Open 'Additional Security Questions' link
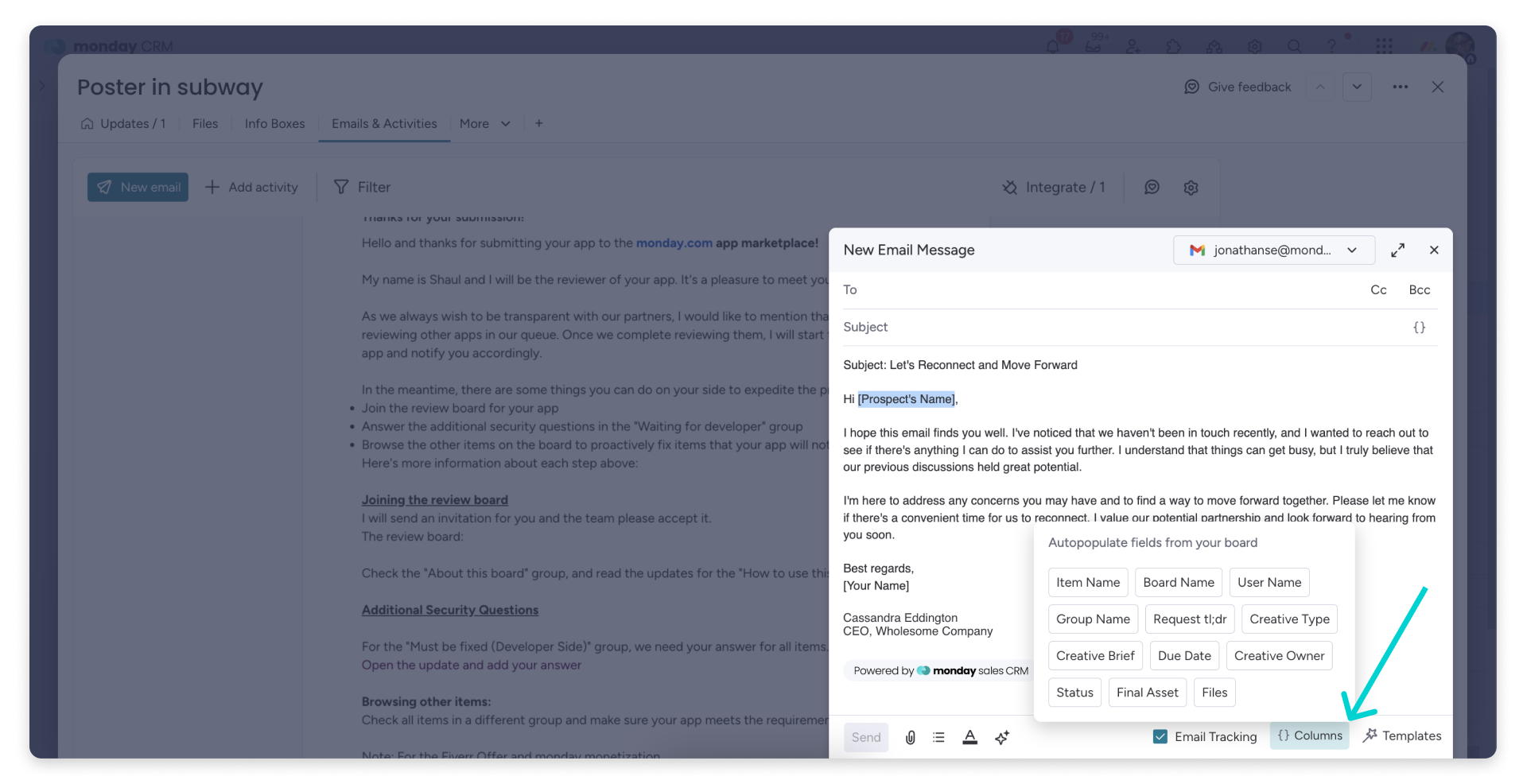Screen dimensions: 1527x784 point(449,610)
